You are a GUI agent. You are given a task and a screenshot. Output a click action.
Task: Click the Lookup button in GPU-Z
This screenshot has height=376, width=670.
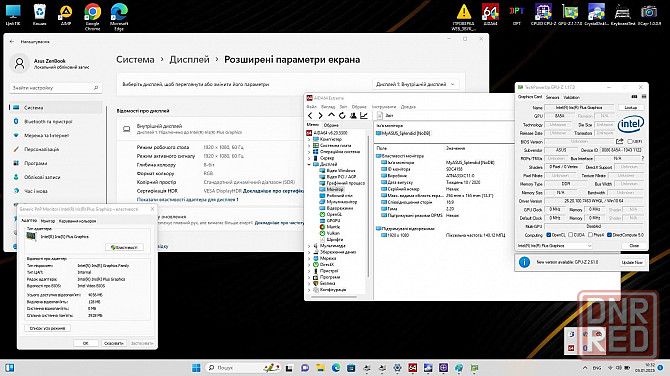click(631, 108)
